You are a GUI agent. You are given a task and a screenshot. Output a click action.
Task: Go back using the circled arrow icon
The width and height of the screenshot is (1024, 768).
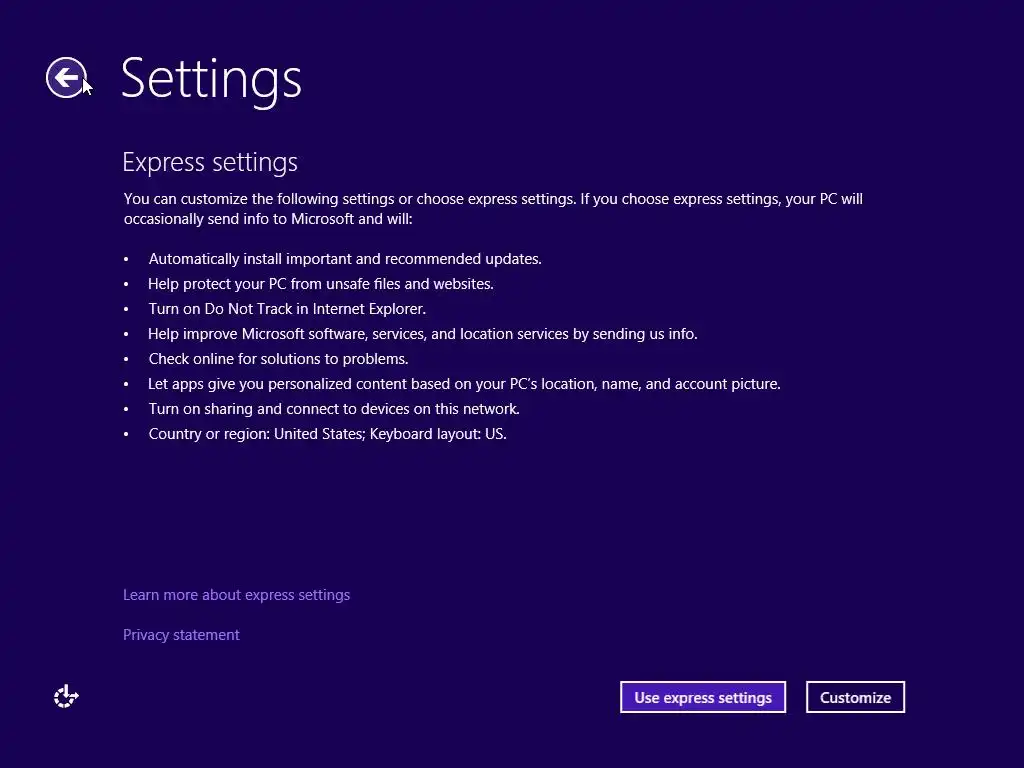point(66,78)
